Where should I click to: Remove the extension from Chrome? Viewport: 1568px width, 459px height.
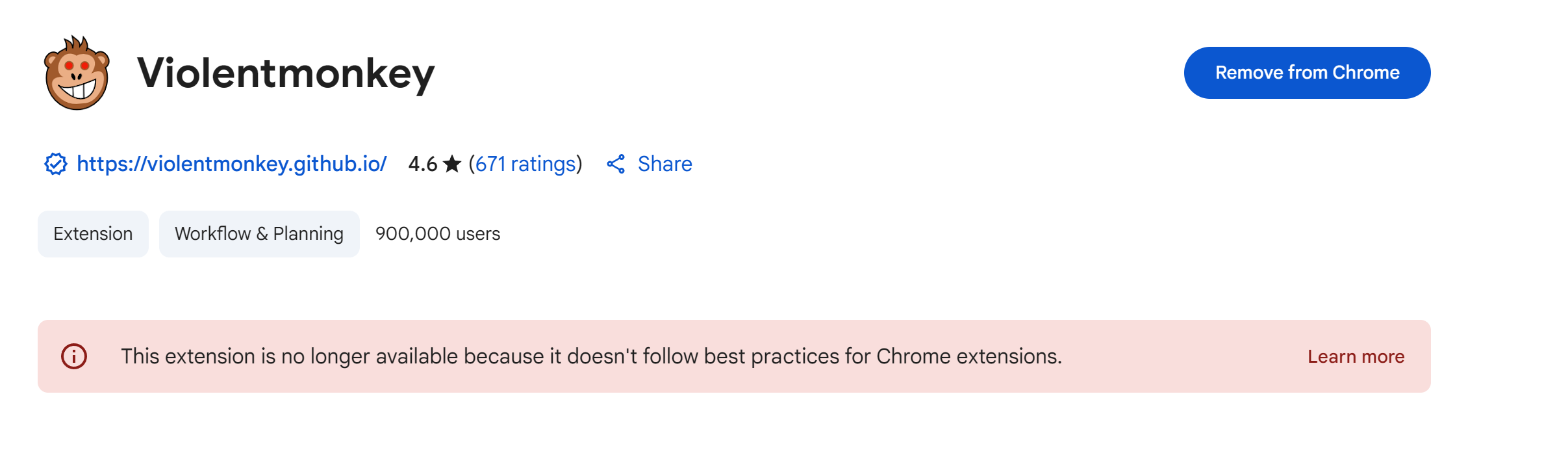pos(1307,73)
